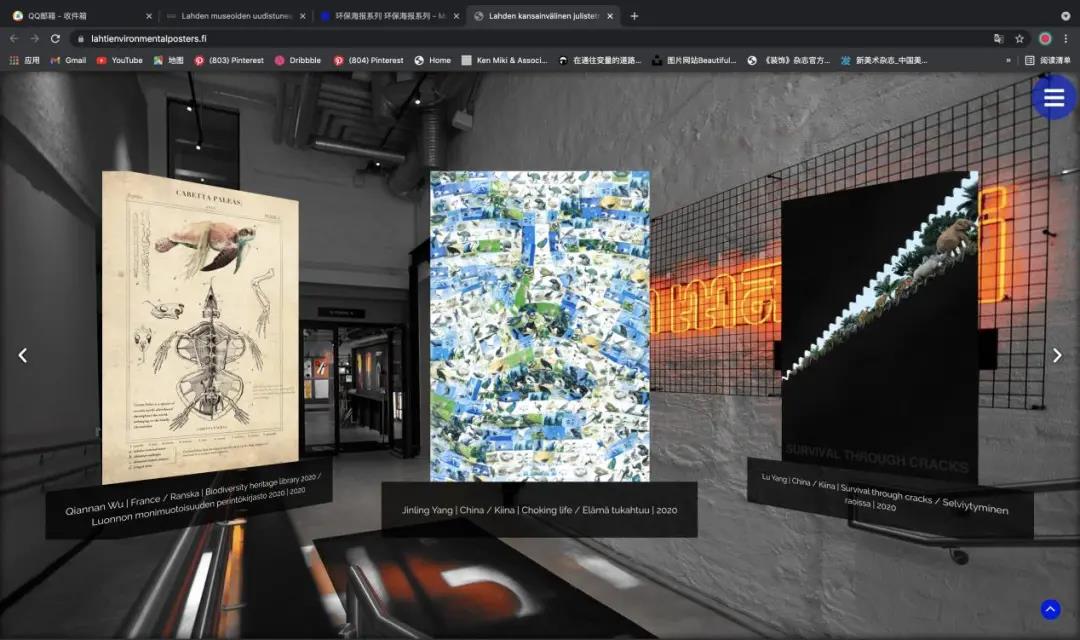Close the 环保海报系列 tab
This screenshot has width=1080, height=640.
456,16
